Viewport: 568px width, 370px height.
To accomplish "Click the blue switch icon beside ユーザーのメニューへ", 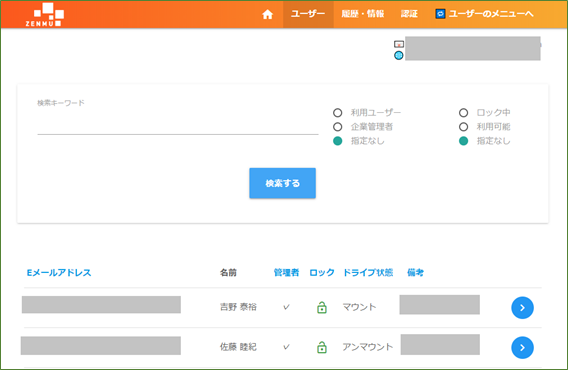I will coord(440,14).
